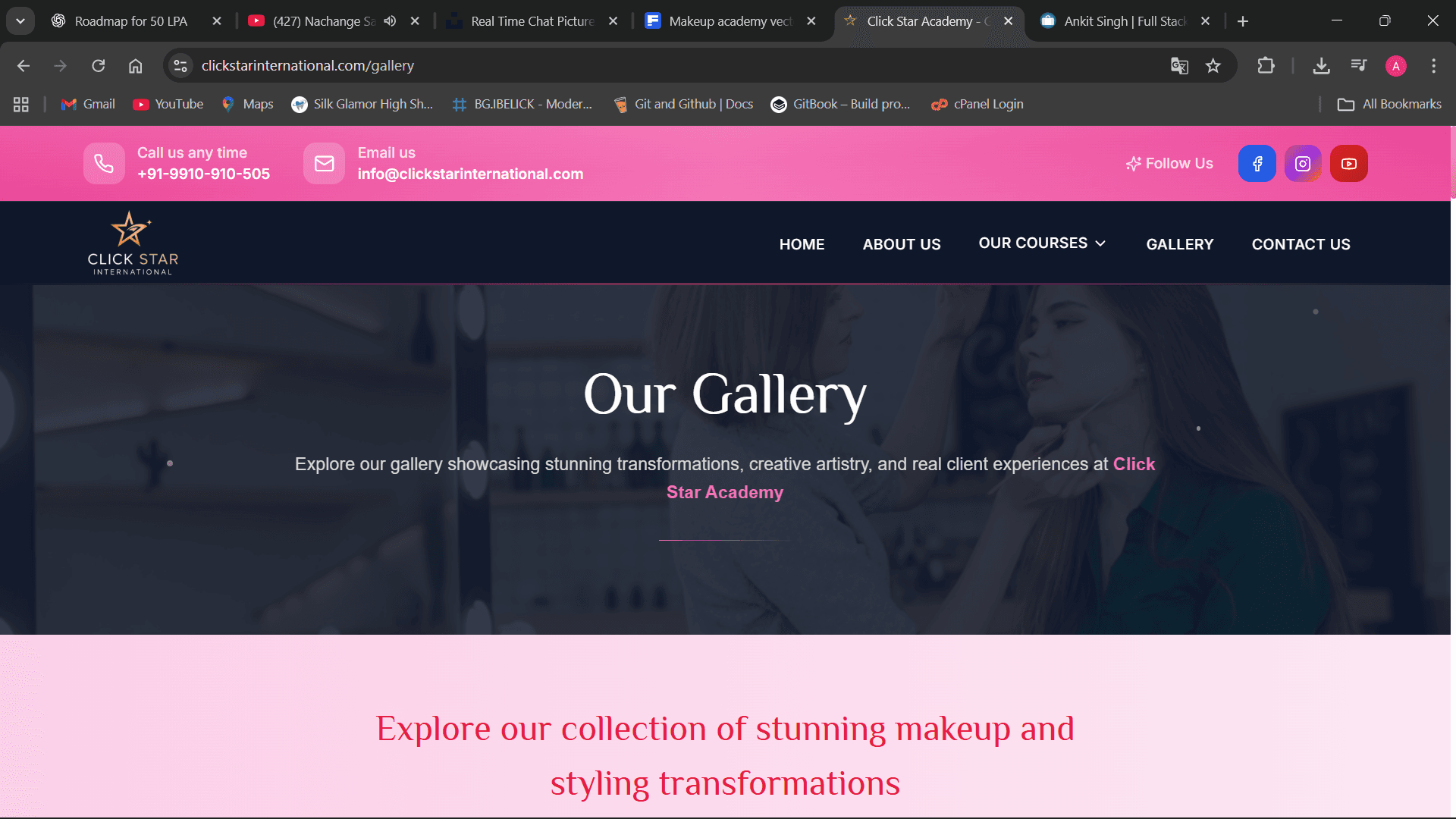Open the GitBook bookmark
Viewport: 1456px width, 819px height.
click(840, 105)
